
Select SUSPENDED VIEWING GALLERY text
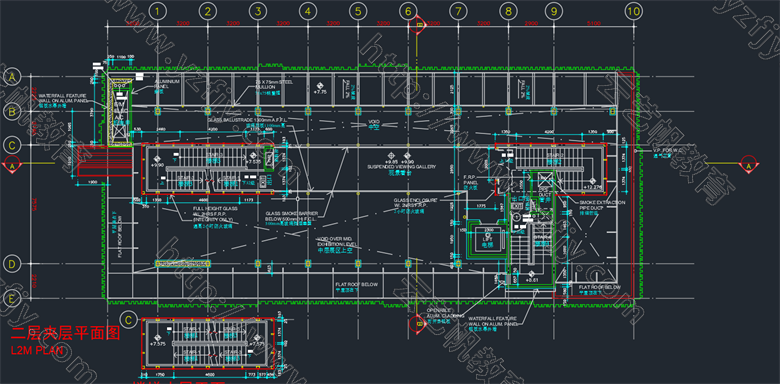click(401, 167)
